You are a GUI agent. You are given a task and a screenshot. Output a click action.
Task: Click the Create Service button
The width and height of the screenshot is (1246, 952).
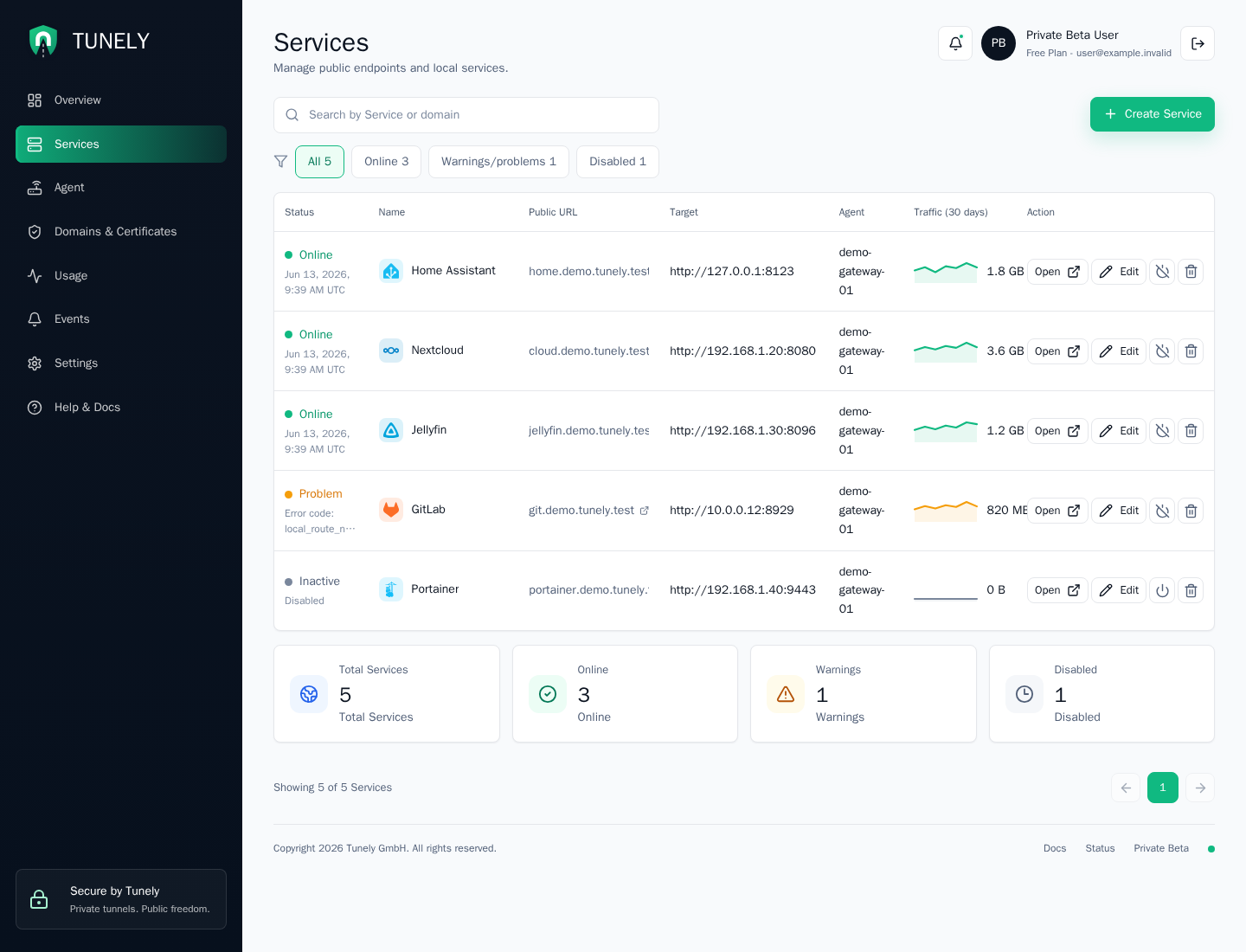pyautogui.click(x=1153, y=114)
